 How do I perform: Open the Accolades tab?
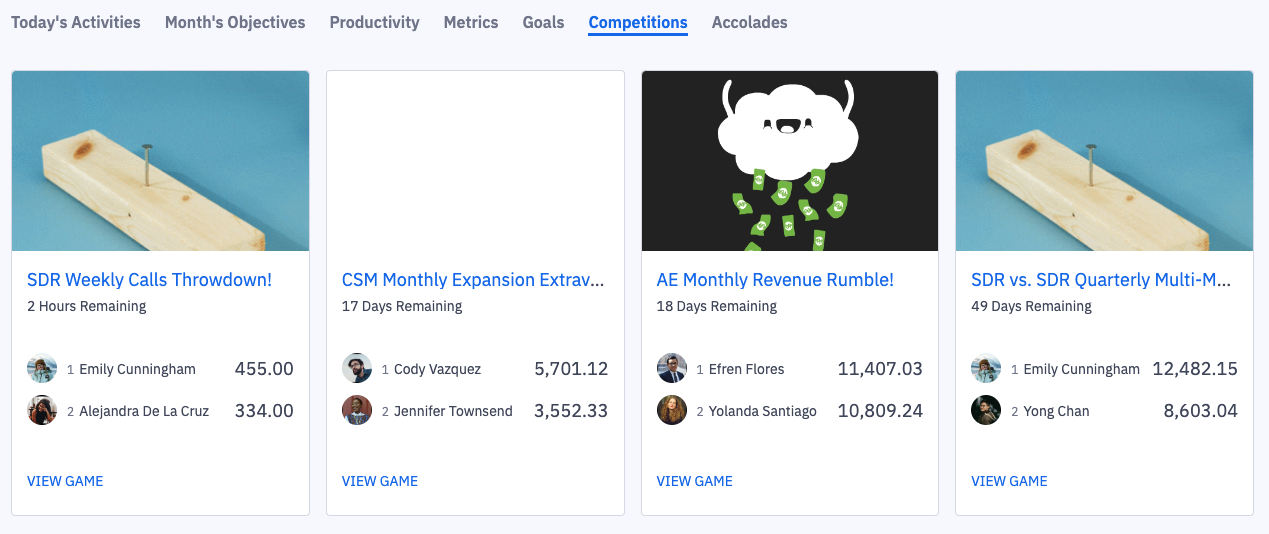pyautogui.click(x=750, y=22)
